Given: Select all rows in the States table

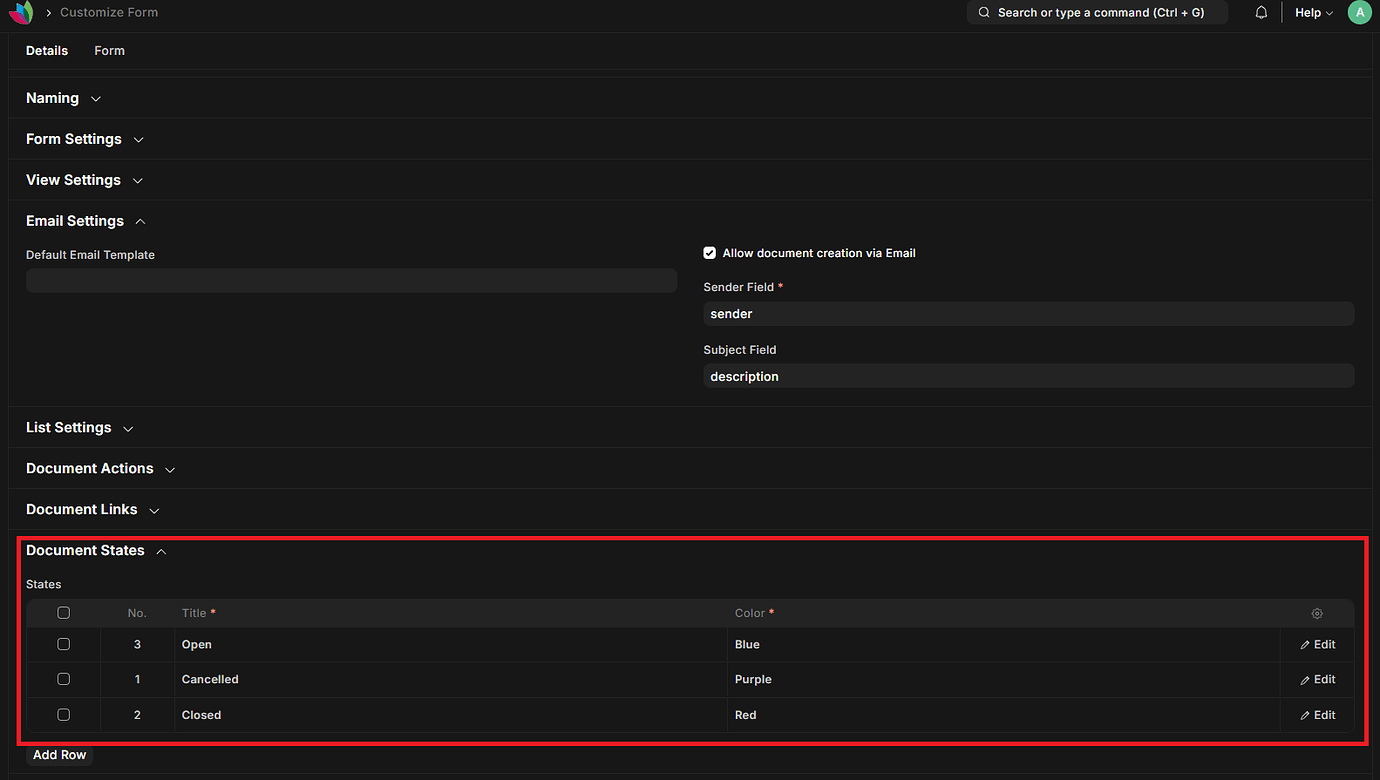Looking at the screenshot, I should (63, 612).
